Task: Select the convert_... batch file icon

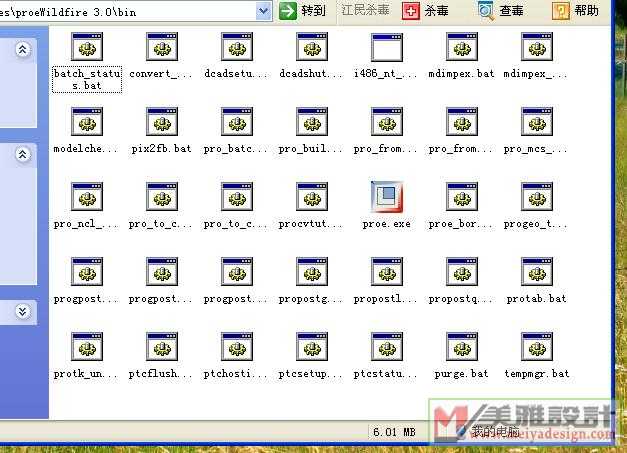Action: point(162,47)
